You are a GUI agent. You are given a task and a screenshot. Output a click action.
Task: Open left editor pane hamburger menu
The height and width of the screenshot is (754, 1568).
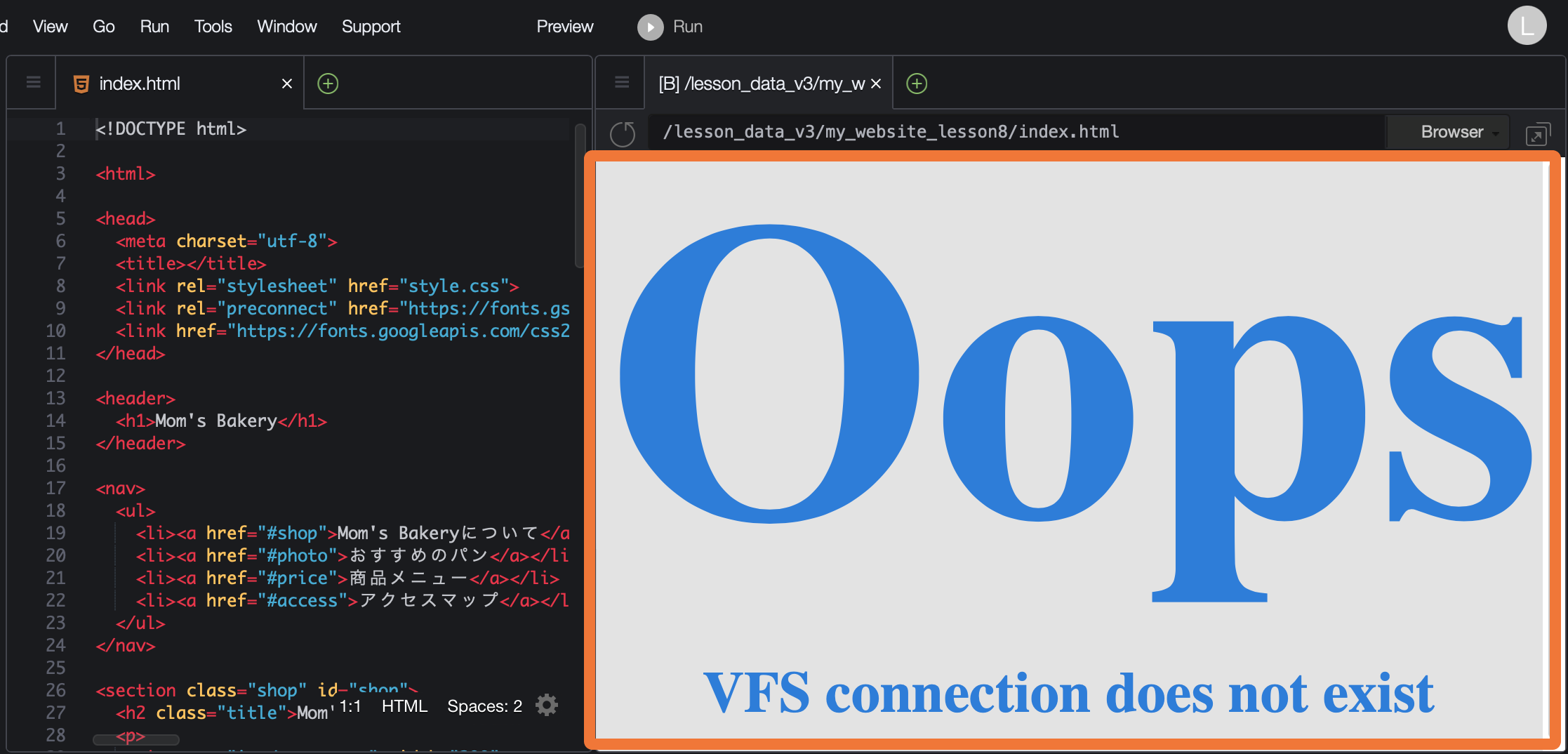tap(33, 83)
